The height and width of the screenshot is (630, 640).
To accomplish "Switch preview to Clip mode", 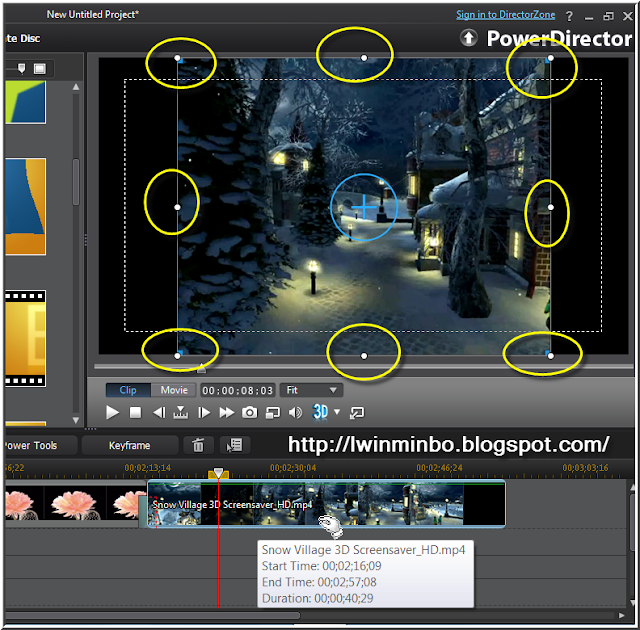I will click(128, 390).
